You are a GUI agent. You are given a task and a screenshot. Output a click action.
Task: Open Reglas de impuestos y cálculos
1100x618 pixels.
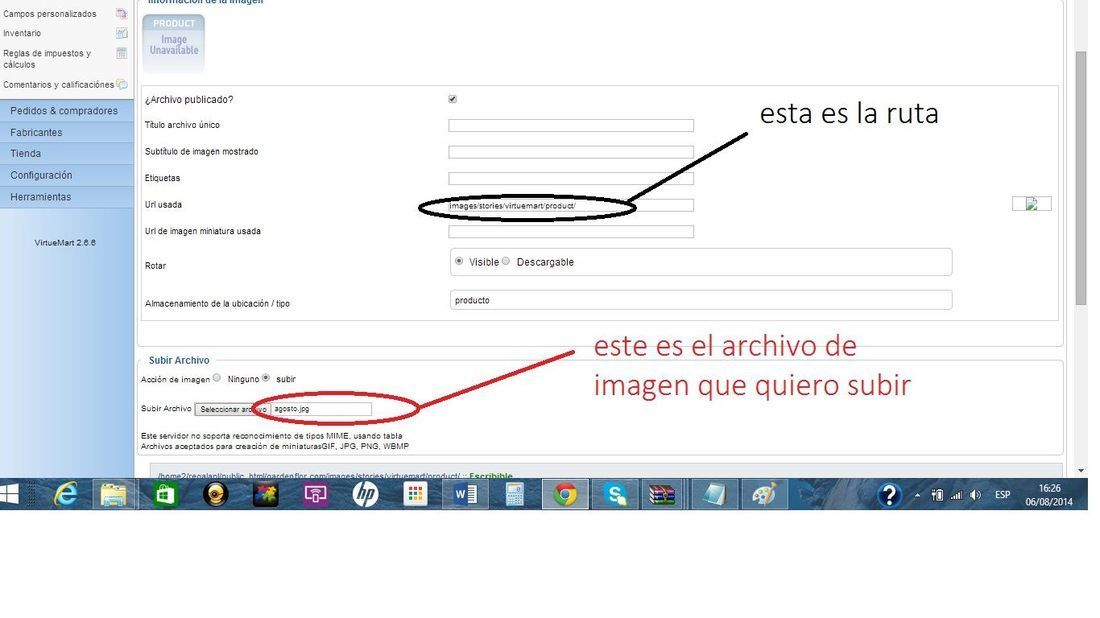pyautogui.click(x=47, y=59)
